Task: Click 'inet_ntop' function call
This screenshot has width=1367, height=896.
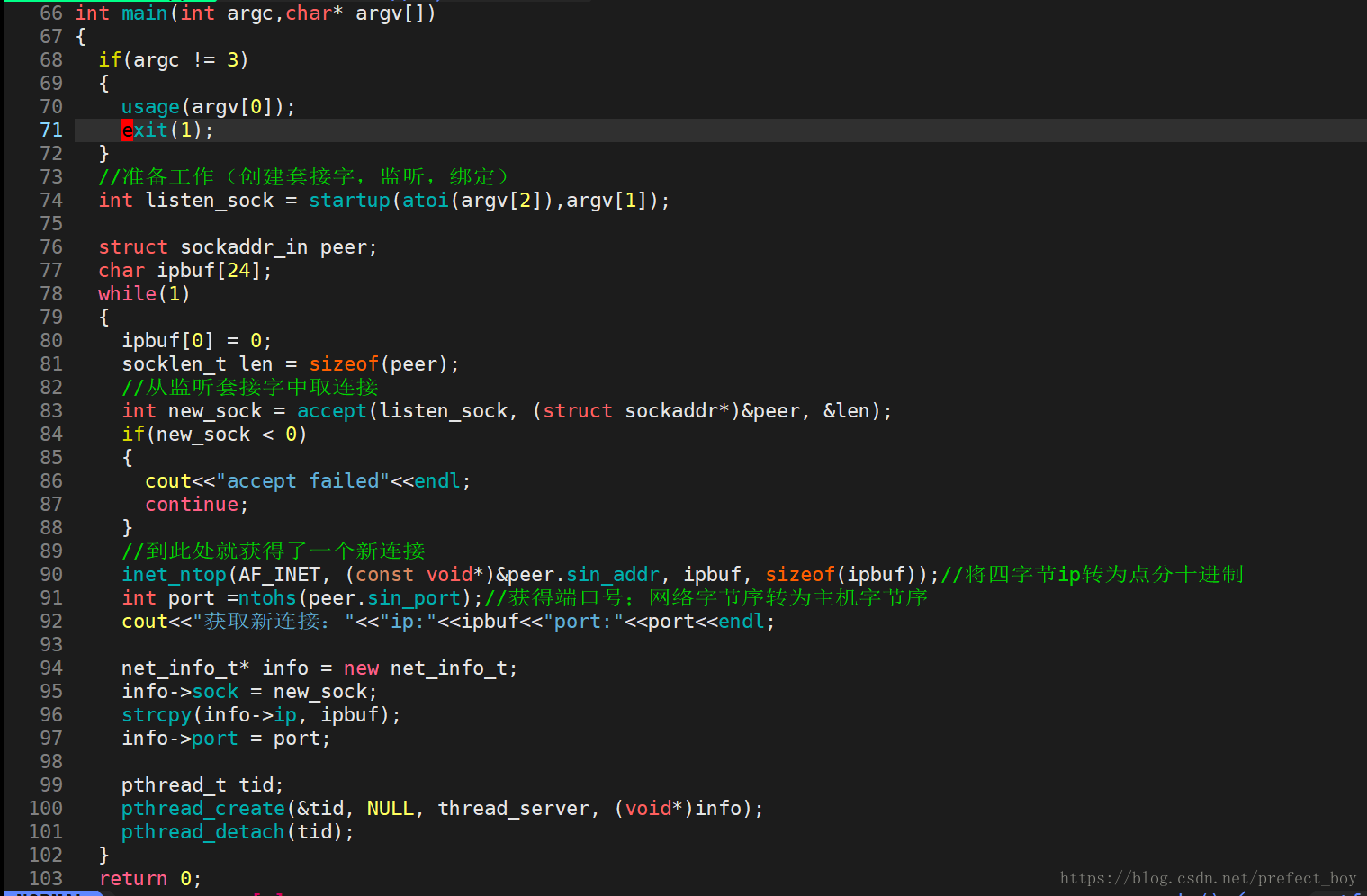Action: [175, 575]
